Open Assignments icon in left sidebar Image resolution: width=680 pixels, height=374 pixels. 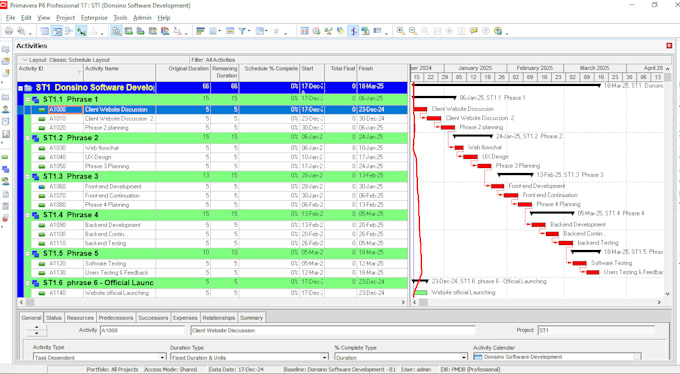click(x=6, y=181)
